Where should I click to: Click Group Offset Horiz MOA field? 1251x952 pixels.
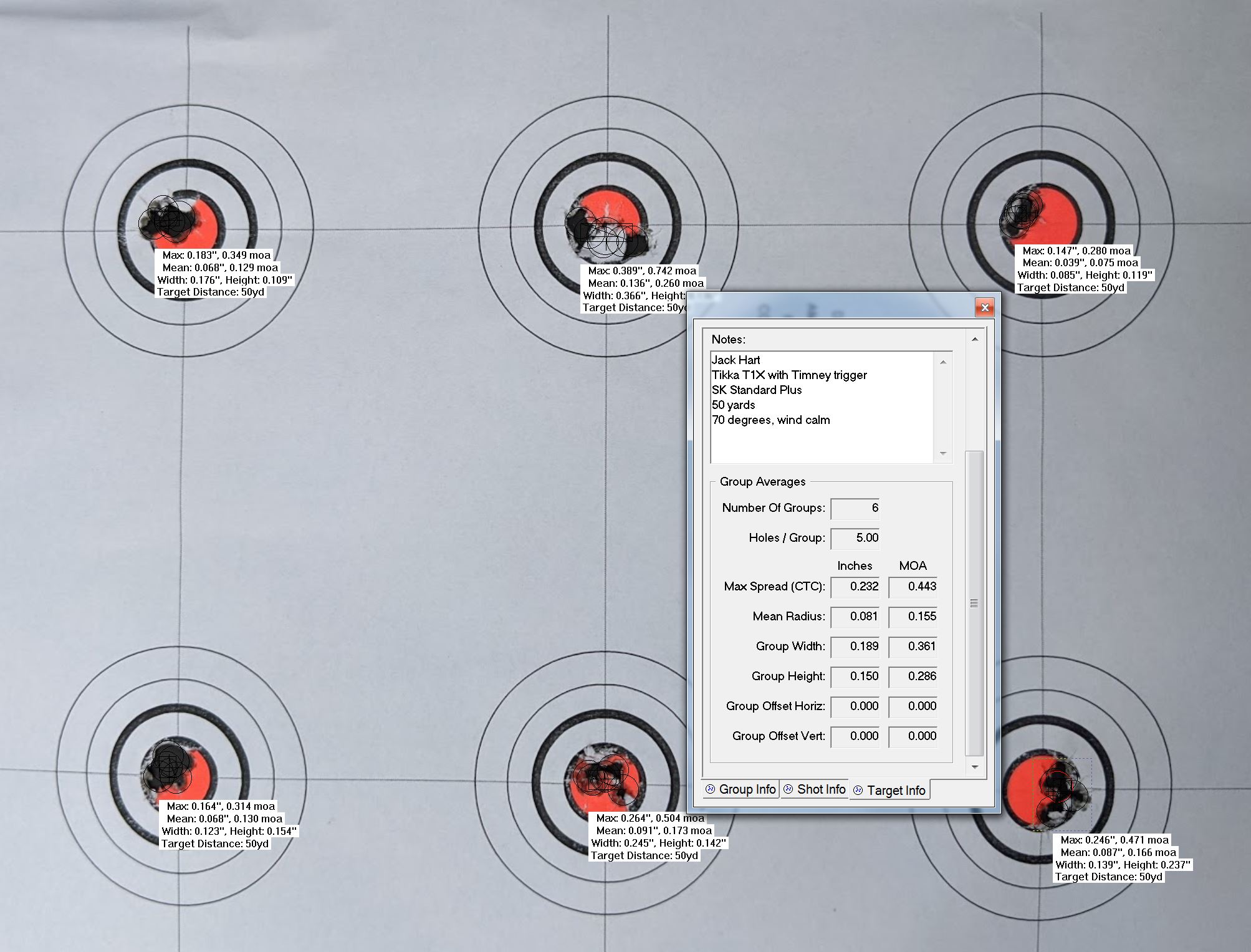[x=913, y=706]
